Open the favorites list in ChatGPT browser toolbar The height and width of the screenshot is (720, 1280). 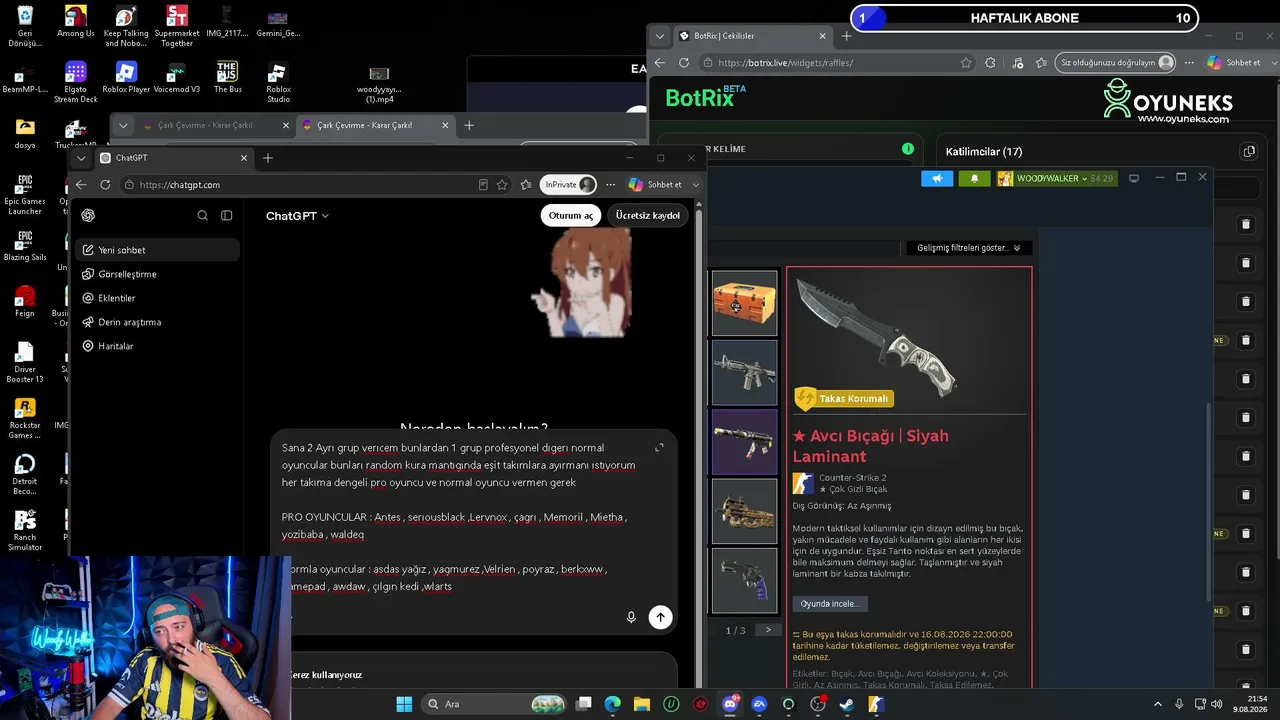tap(526, 185)
